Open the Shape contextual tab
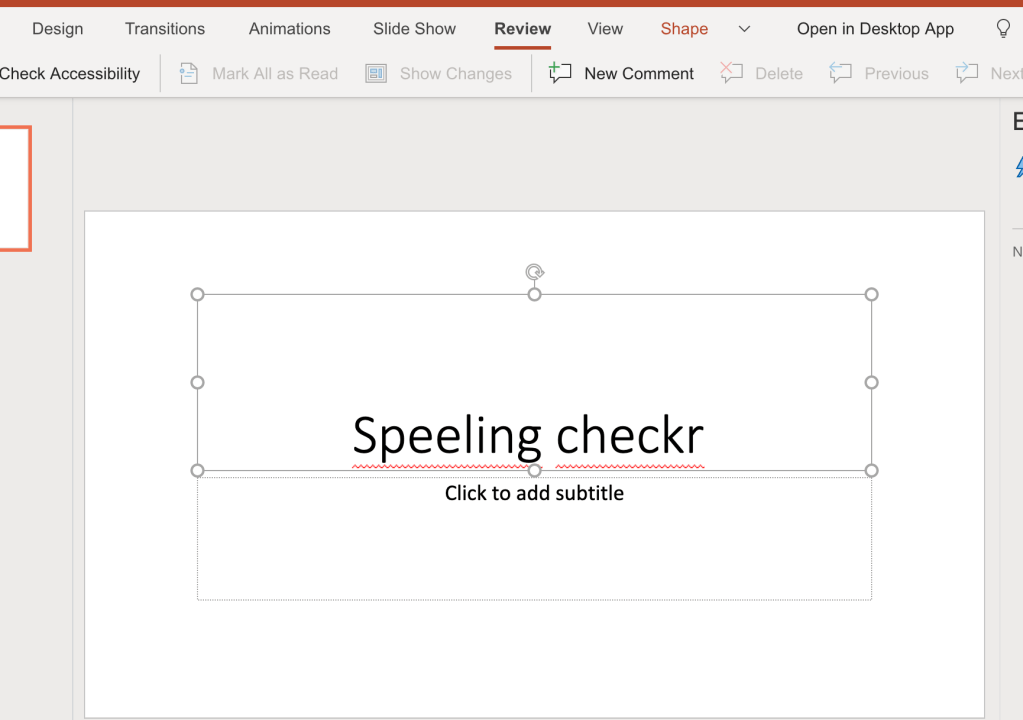Screen dimensions: 1023x720 click(684, 29)
